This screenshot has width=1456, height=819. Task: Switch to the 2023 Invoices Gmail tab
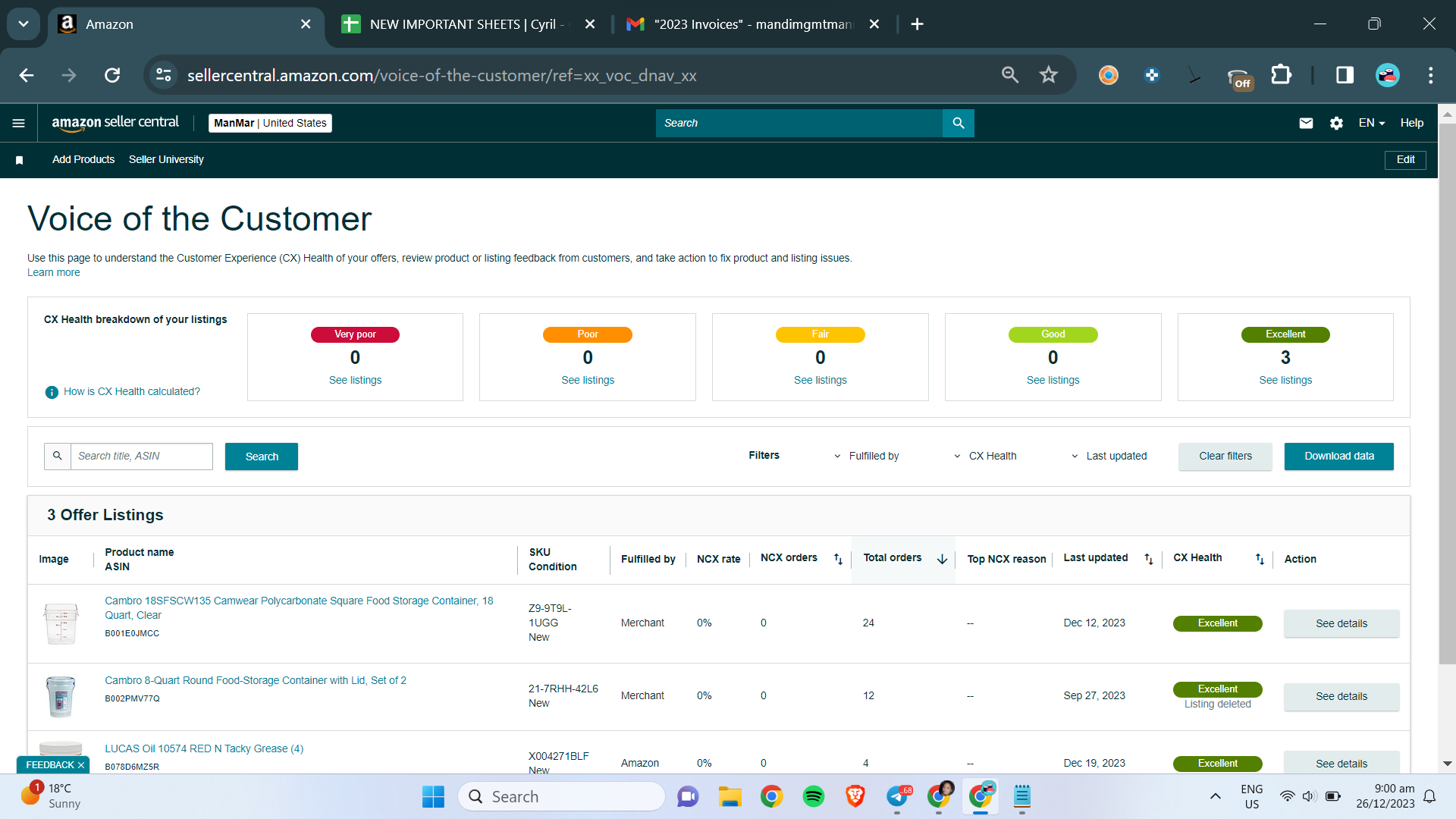tap(754, 24)
